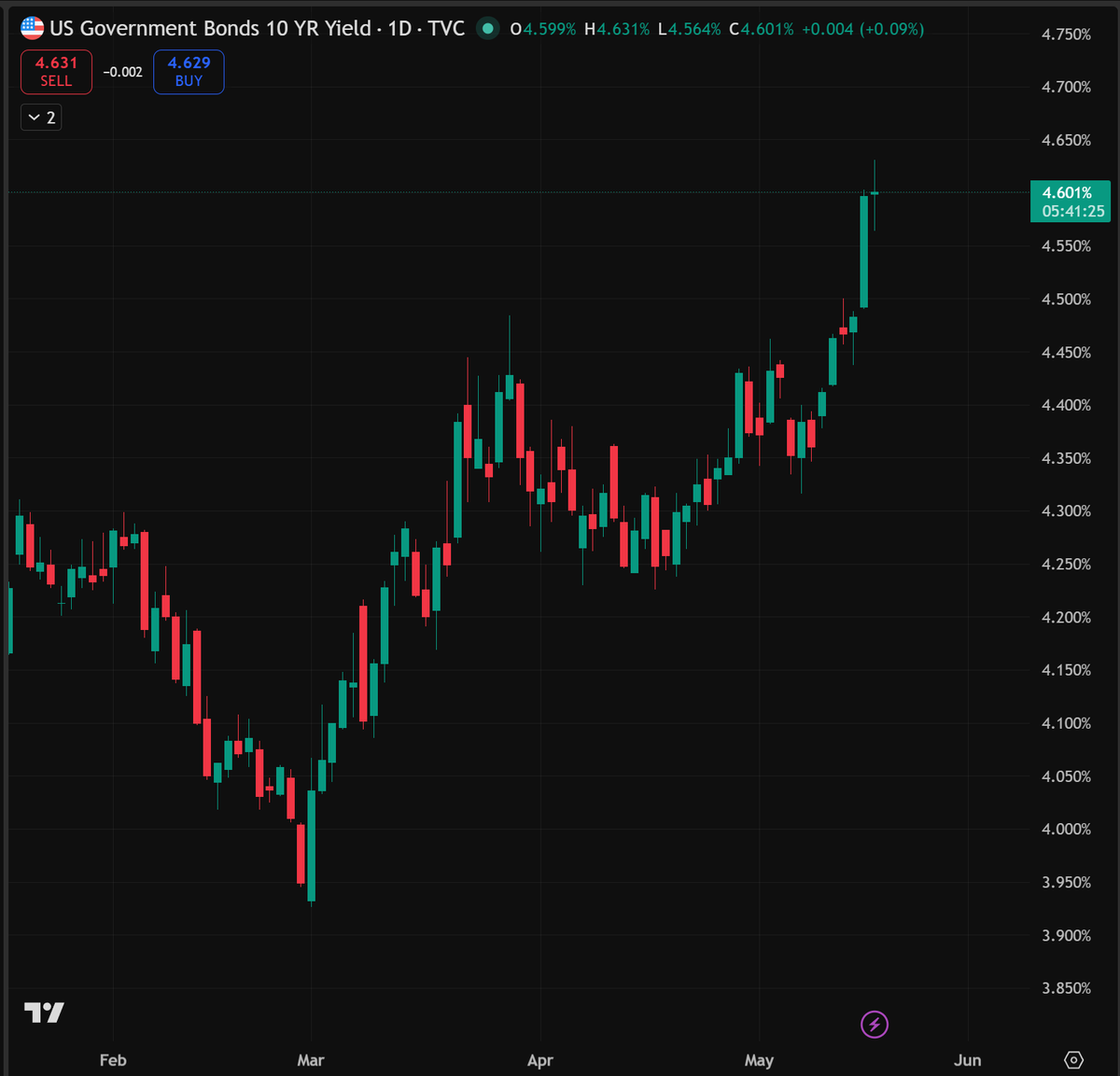Open chart settings hexagon gear icon
Image resolution: width=1120 pixels, height=1076 pixels.
point(1074,1060)
